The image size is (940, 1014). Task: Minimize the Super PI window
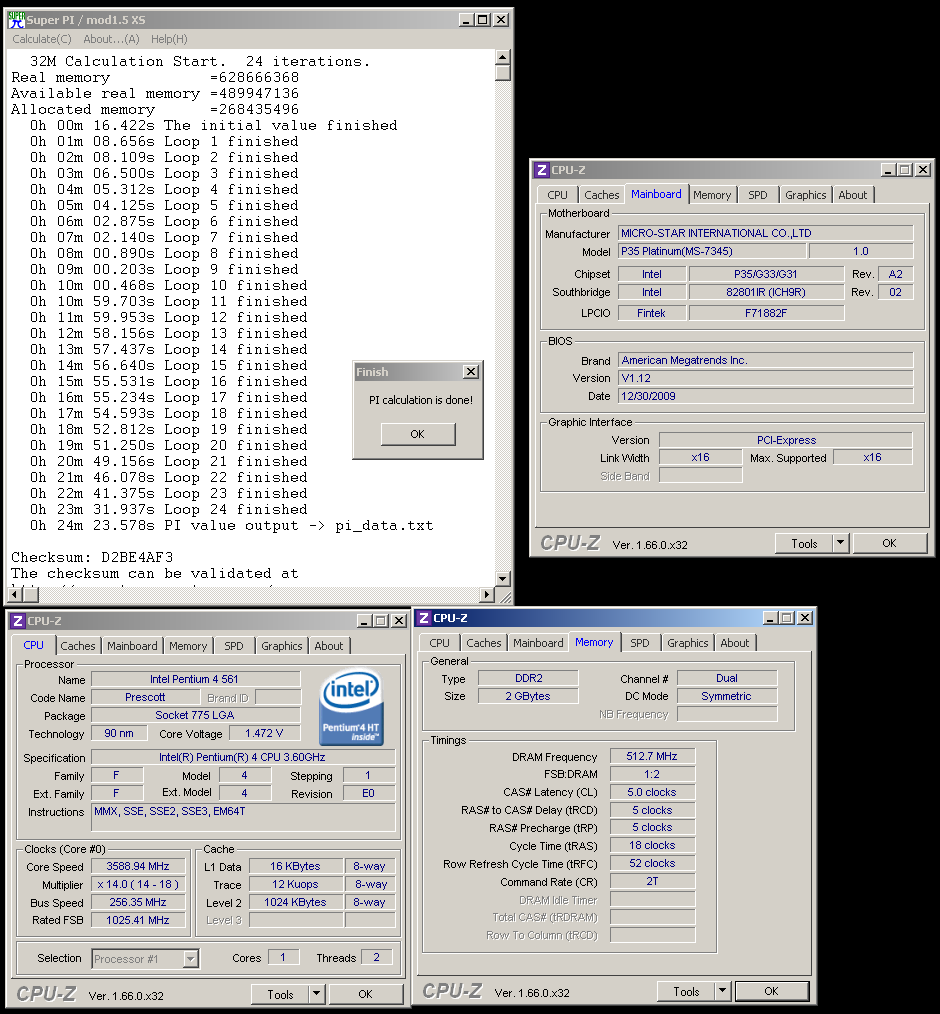click(466, 20)
